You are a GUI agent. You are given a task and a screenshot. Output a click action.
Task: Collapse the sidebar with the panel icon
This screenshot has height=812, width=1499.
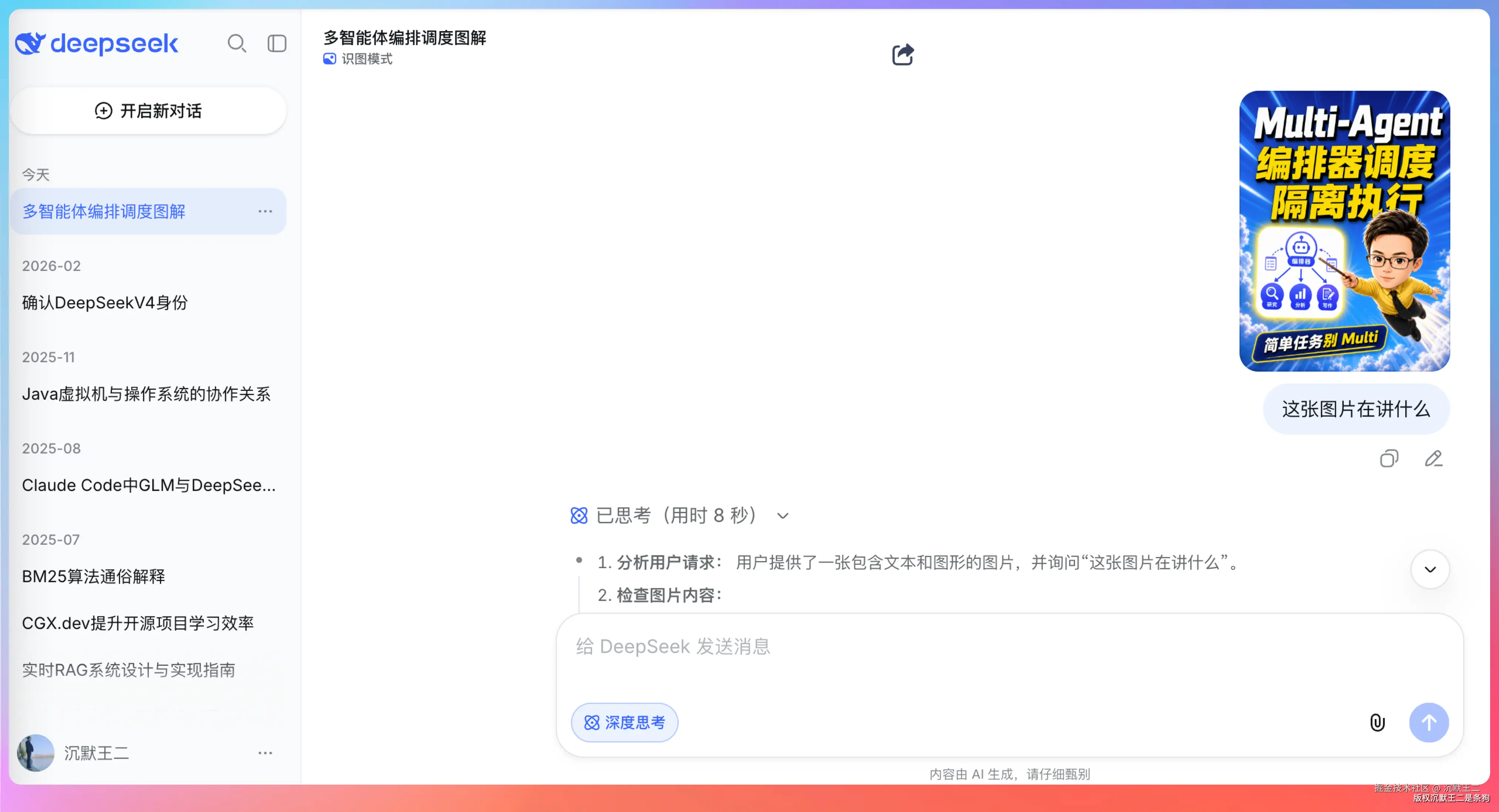click(x=277, y=44)
